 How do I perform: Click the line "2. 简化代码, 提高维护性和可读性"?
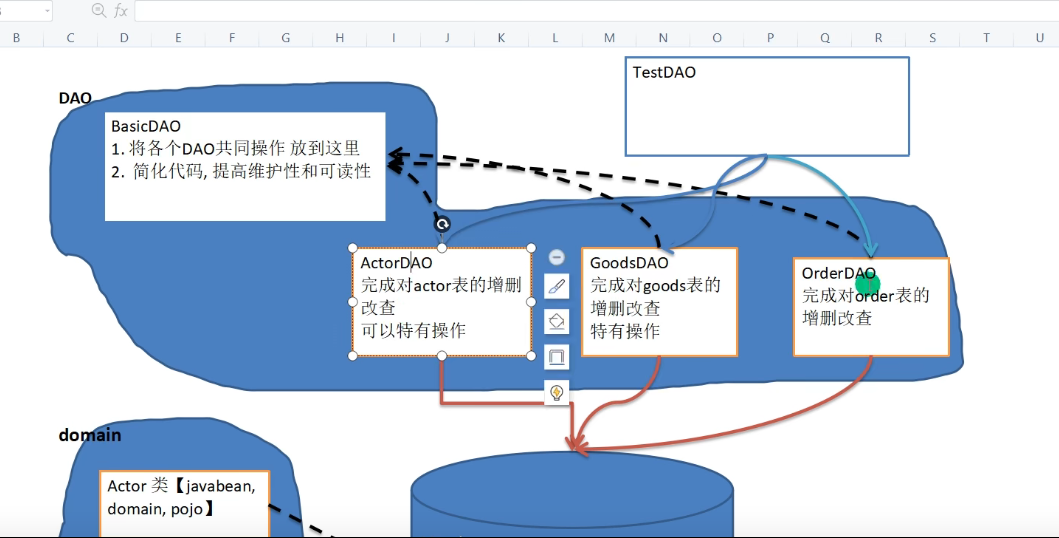(241, 171)
